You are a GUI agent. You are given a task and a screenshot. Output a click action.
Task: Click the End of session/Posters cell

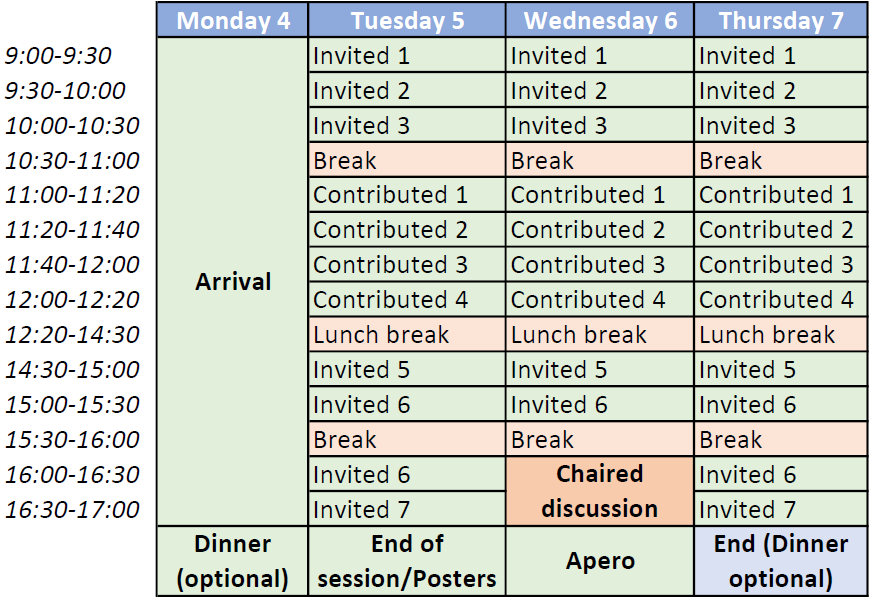click(x=407, y=561)
